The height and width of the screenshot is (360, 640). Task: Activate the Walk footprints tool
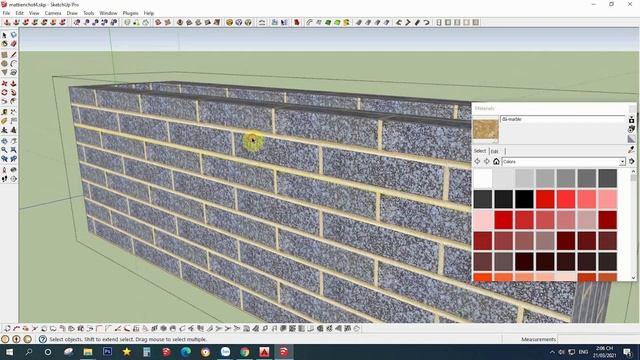pos(4,178)
